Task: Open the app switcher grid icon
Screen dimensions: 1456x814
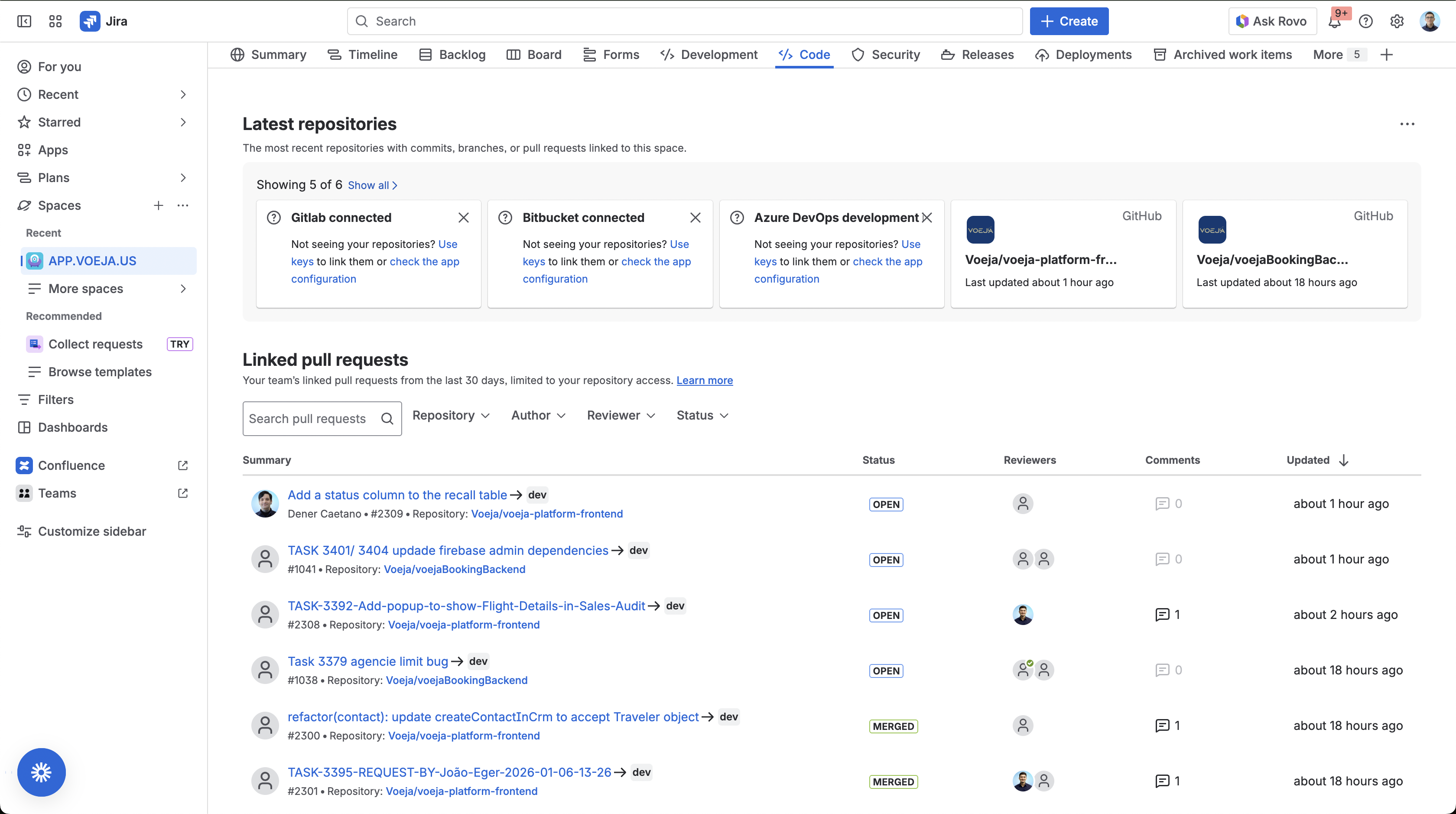Action: click(55, 22)
